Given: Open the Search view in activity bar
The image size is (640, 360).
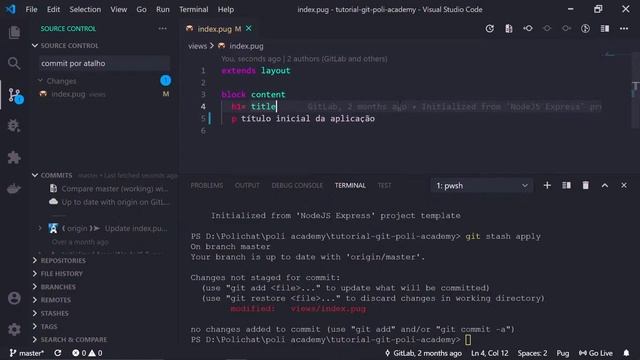Looking at the screenshot, I should click(x=14, y=63).
